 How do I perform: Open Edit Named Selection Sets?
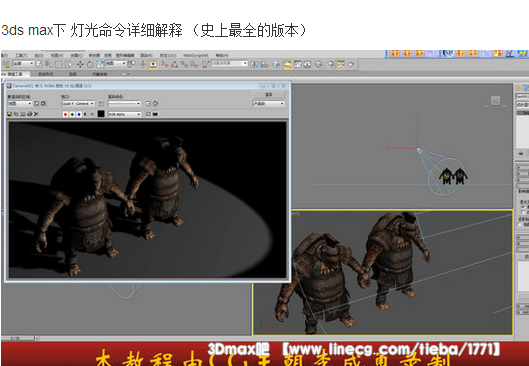206,64
